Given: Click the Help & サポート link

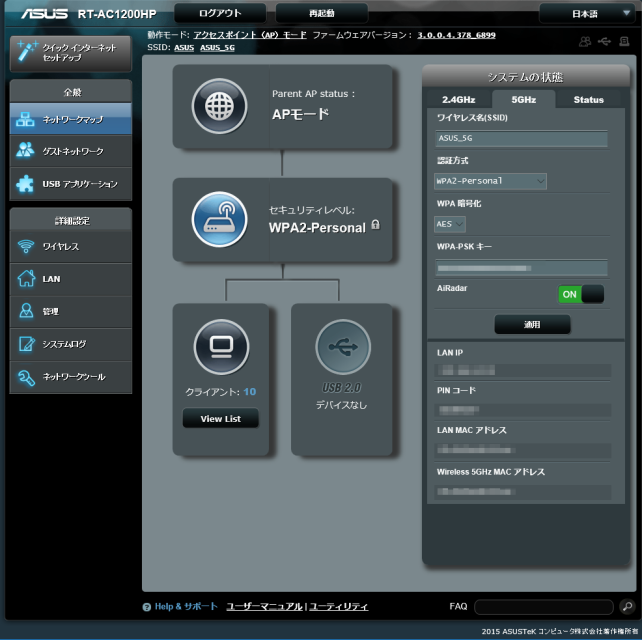Looking at the screenshot, I should pos(186,606).
